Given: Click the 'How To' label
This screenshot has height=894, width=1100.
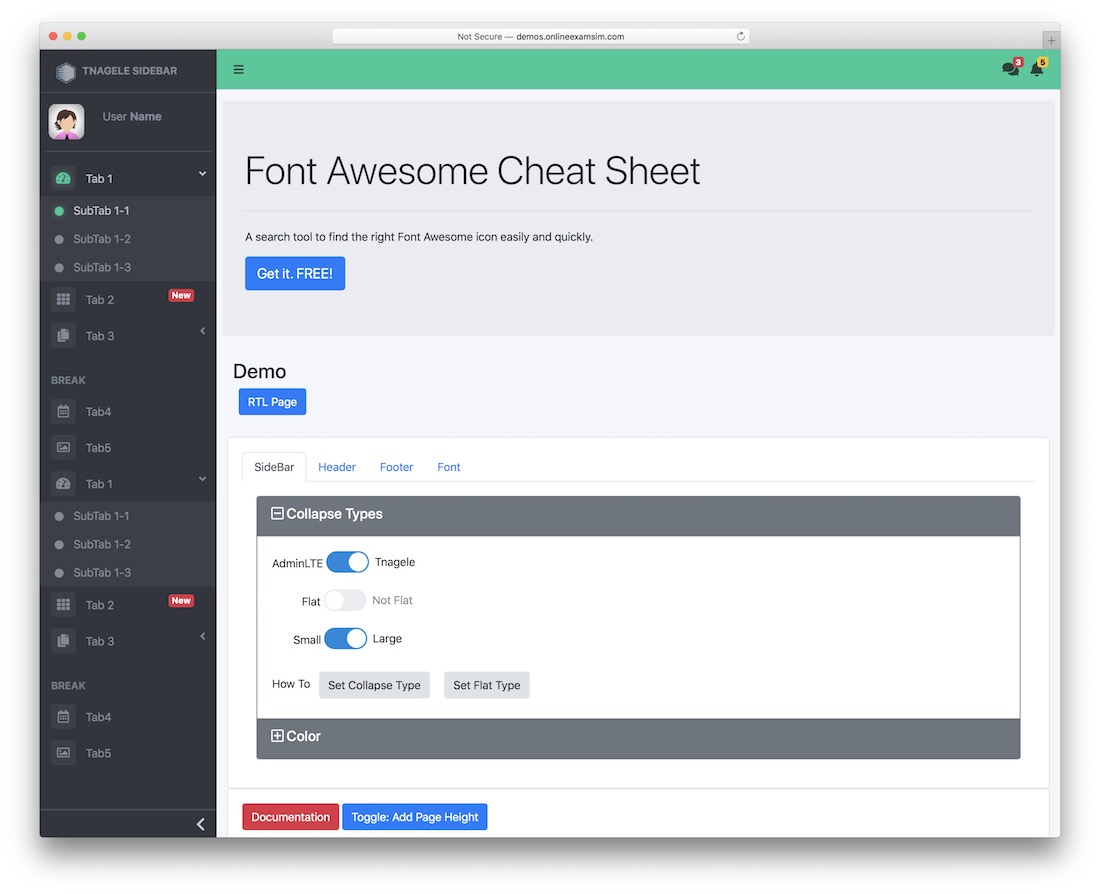Looking at the screenshot, I should [x=291, y=684].
